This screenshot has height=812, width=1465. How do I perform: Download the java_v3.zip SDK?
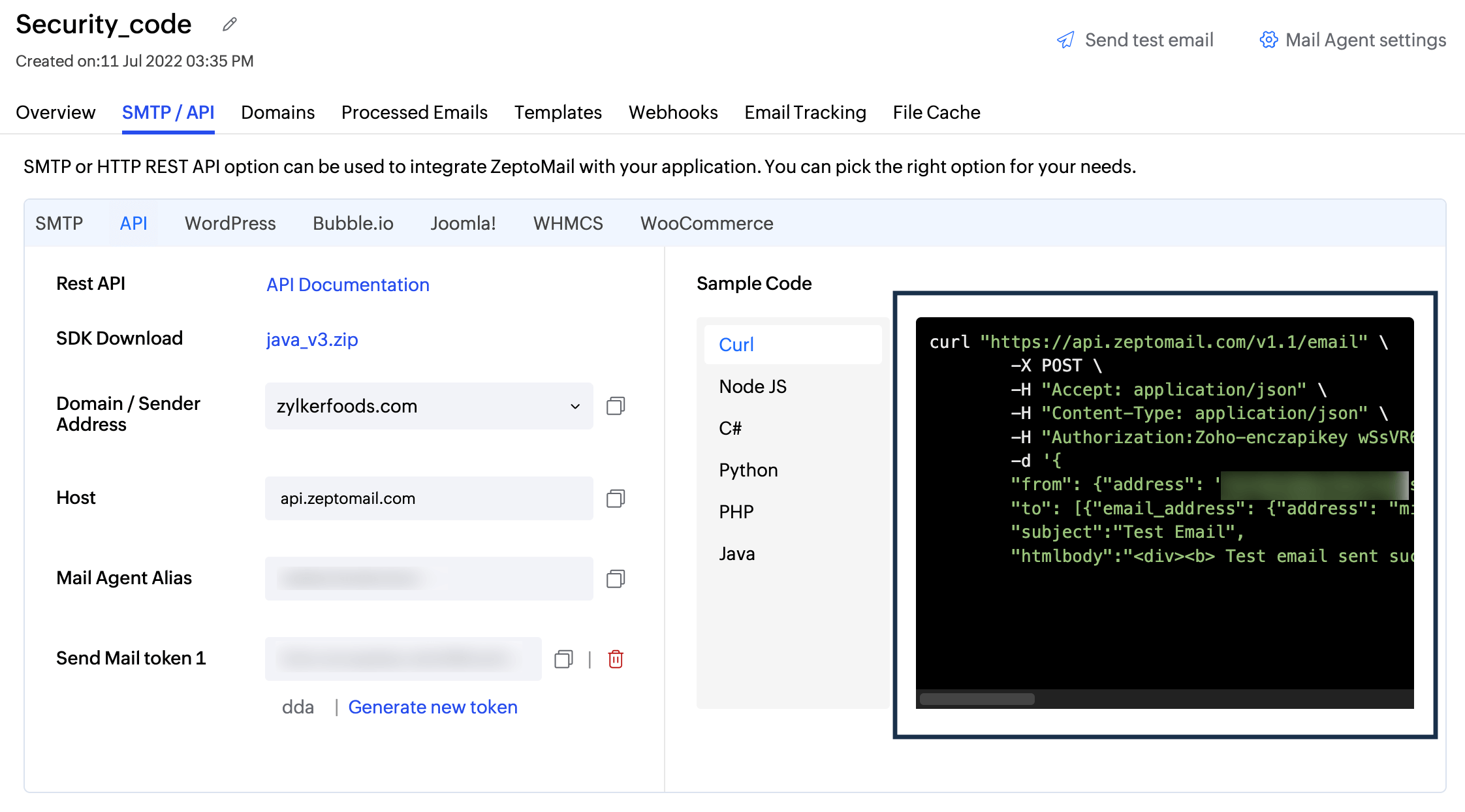(311, 339)
